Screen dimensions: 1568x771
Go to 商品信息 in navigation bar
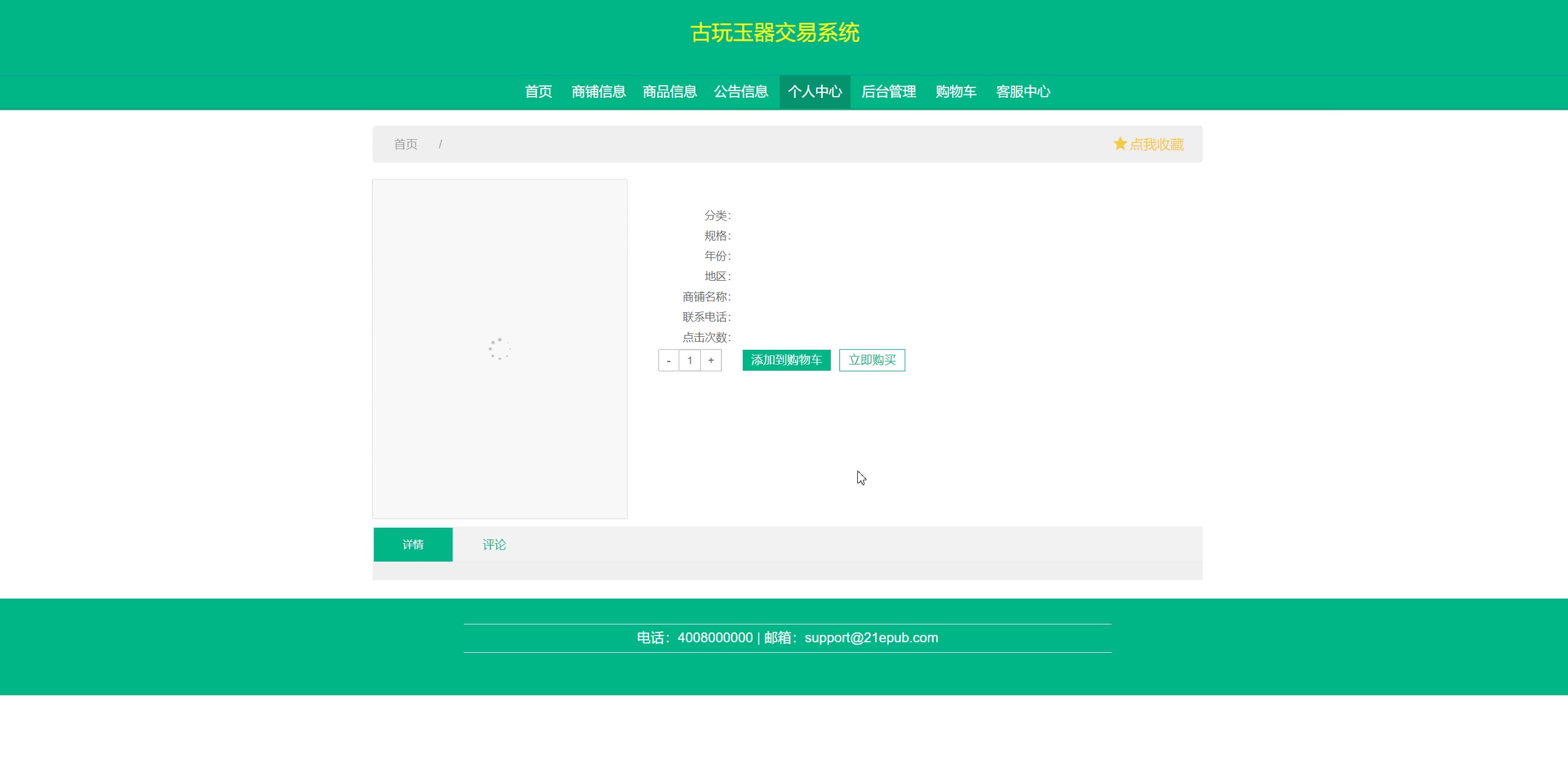(669, 92)
